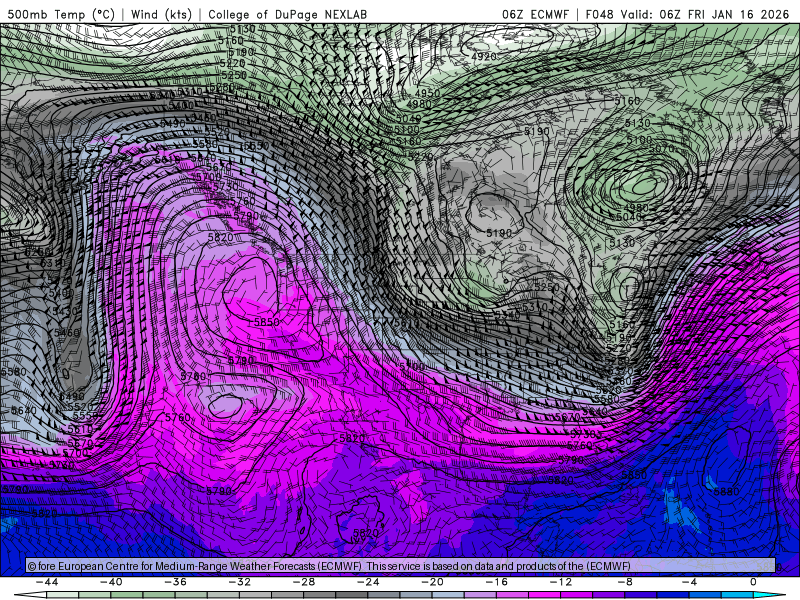Click the -4 color scale label
The height and width of the screenshot is (600, 800).
coord(690,582)
